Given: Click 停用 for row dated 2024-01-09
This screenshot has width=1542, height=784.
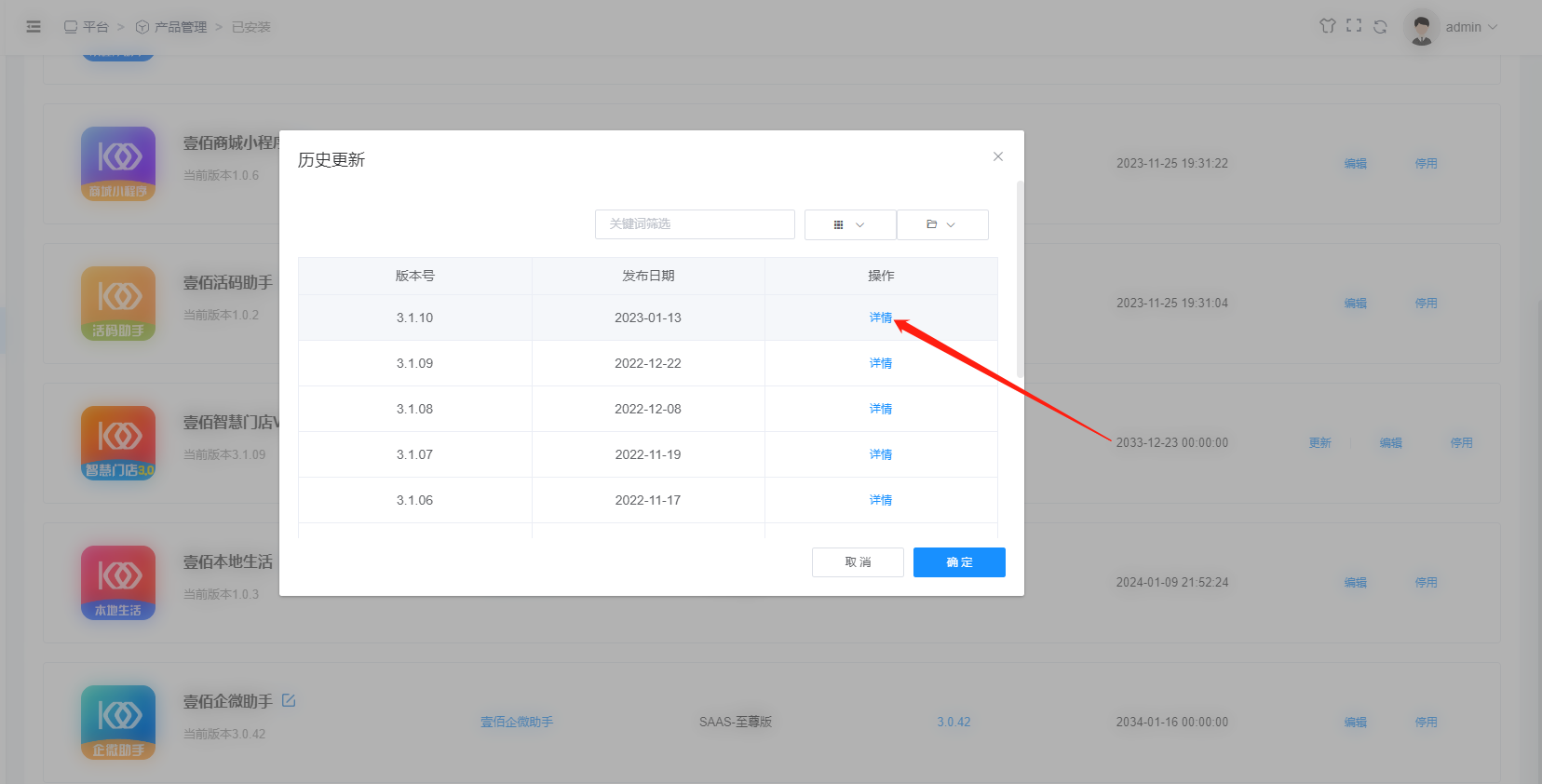Looking at the screenshot, I should (x=1427, y=582).
